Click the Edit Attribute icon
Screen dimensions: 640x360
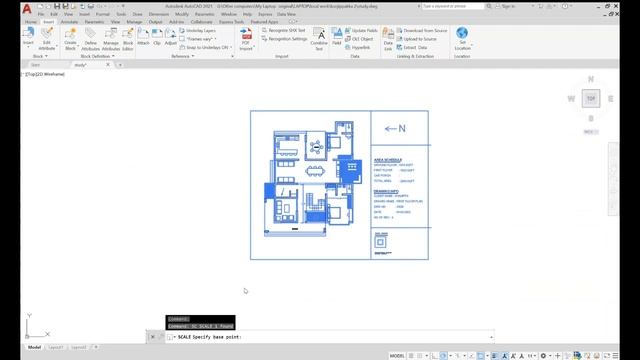pyautogui.click(x=47, y=33)
